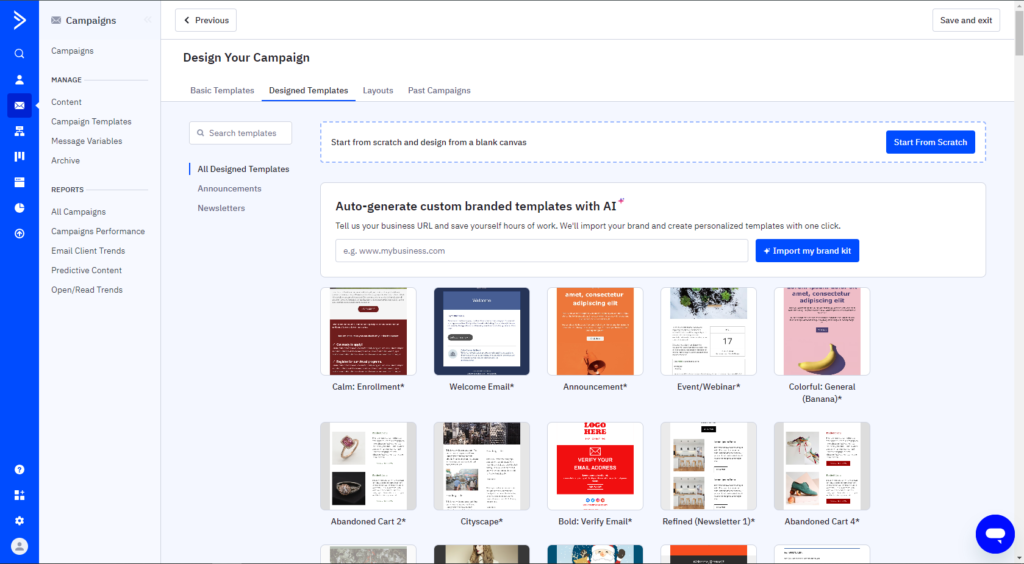Viewport: 1024px width, 564px height.
Task: Switch to Layouts tab
Action: click(378, 91)
